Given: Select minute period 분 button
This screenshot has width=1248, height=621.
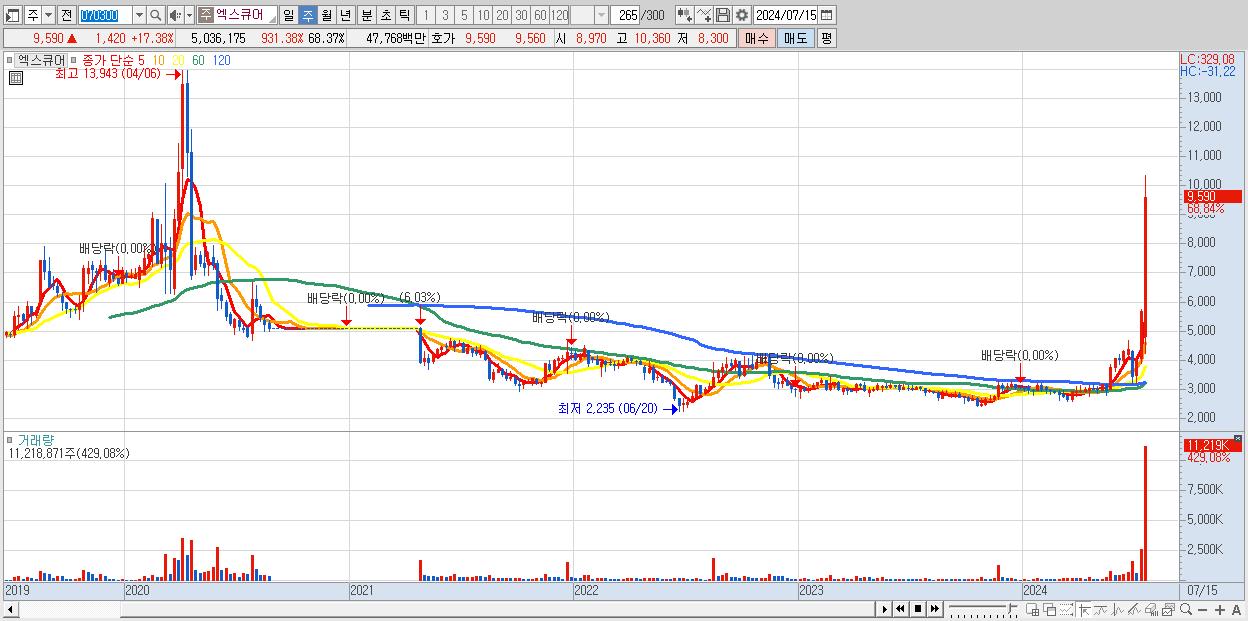Looking at the screenshot, I should (x=366, y=15).
